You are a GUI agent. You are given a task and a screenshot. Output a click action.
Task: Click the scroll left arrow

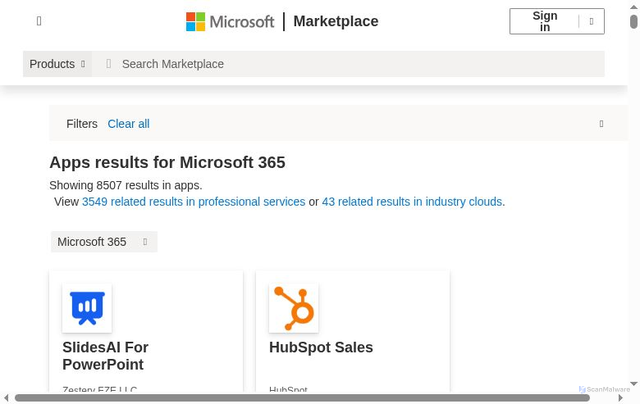6,398
